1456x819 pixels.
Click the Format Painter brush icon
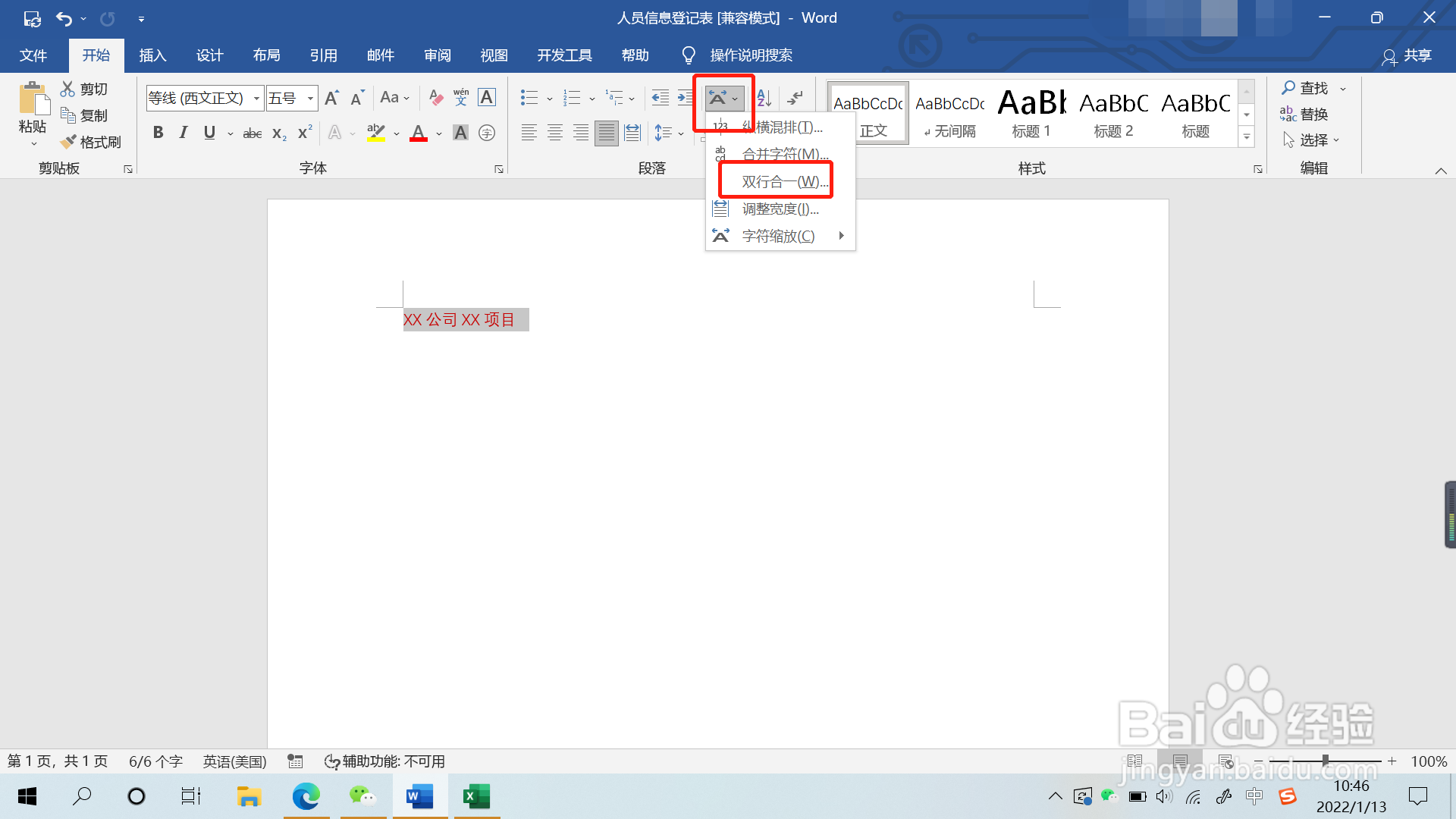pyautogui.click(x=69, y=142)
